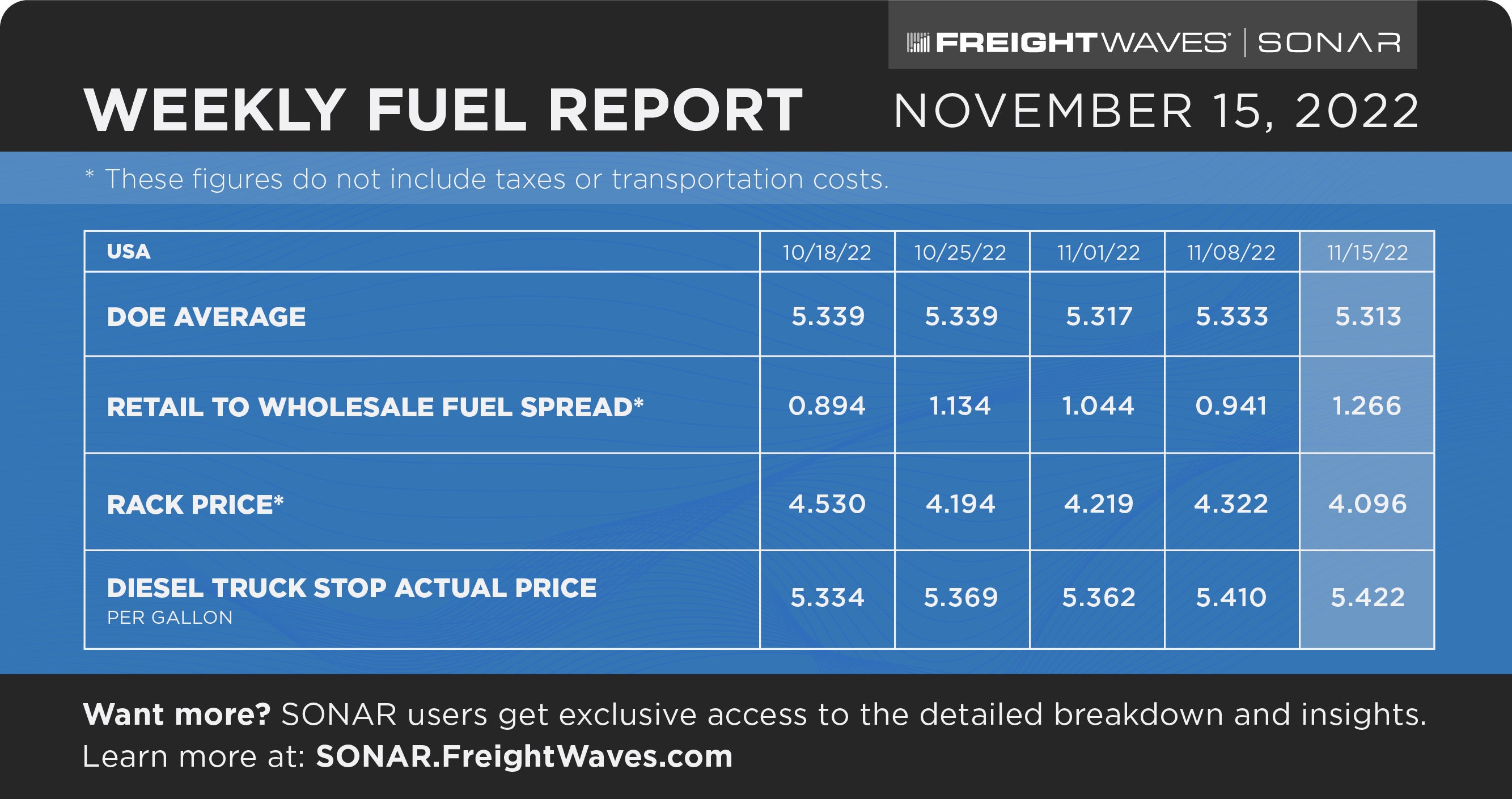
Task: Click the WEEKLY FUEL REPORT title
Action: (x=443, y=111)
